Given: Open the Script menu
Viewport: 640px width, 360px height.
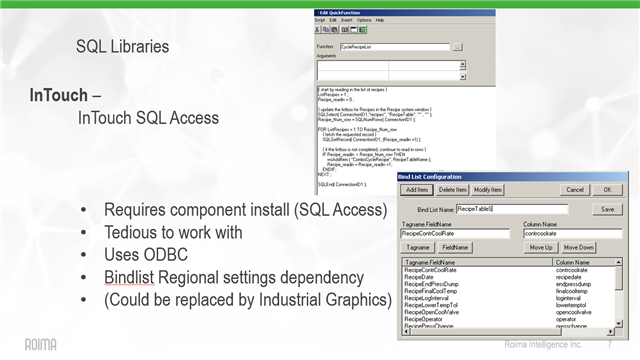Looking at the screenshot, I should click(320, 20).
